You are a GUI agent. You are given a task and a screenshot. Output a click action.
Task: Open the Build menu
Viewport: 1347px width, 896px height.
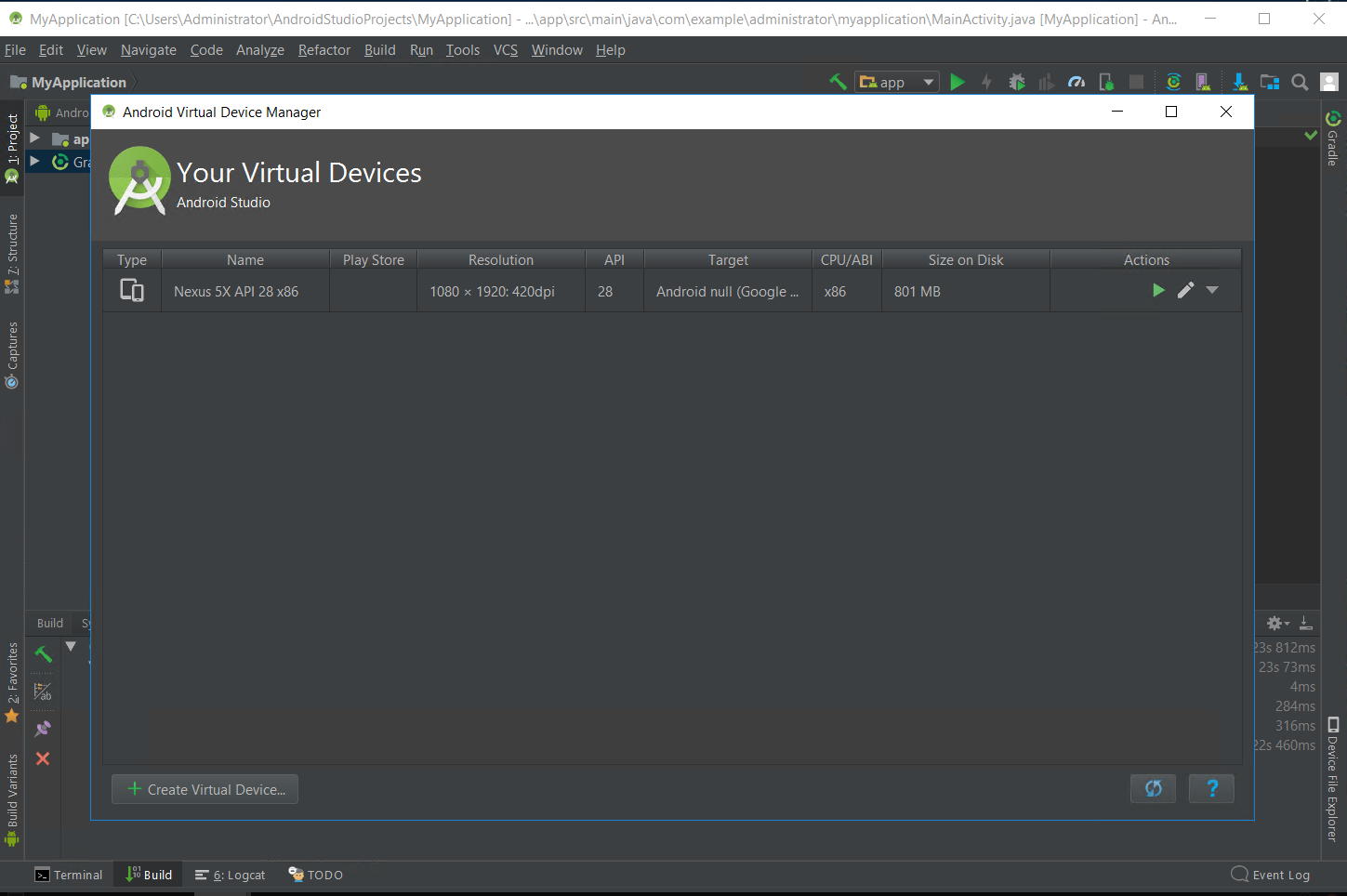(380, 50)
